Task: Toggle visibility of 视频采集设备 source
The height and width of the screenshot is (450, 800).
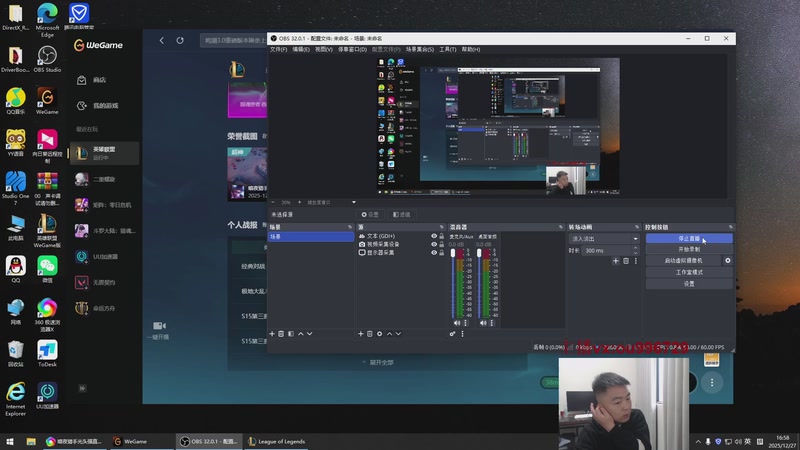Action: (434, 244)
